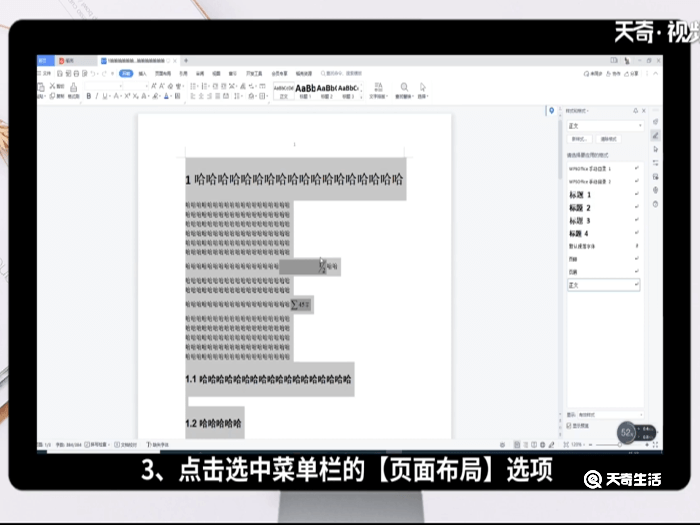Open the numbered list button
This screenshot has height=525, width=700.
(x=205, y=86)
